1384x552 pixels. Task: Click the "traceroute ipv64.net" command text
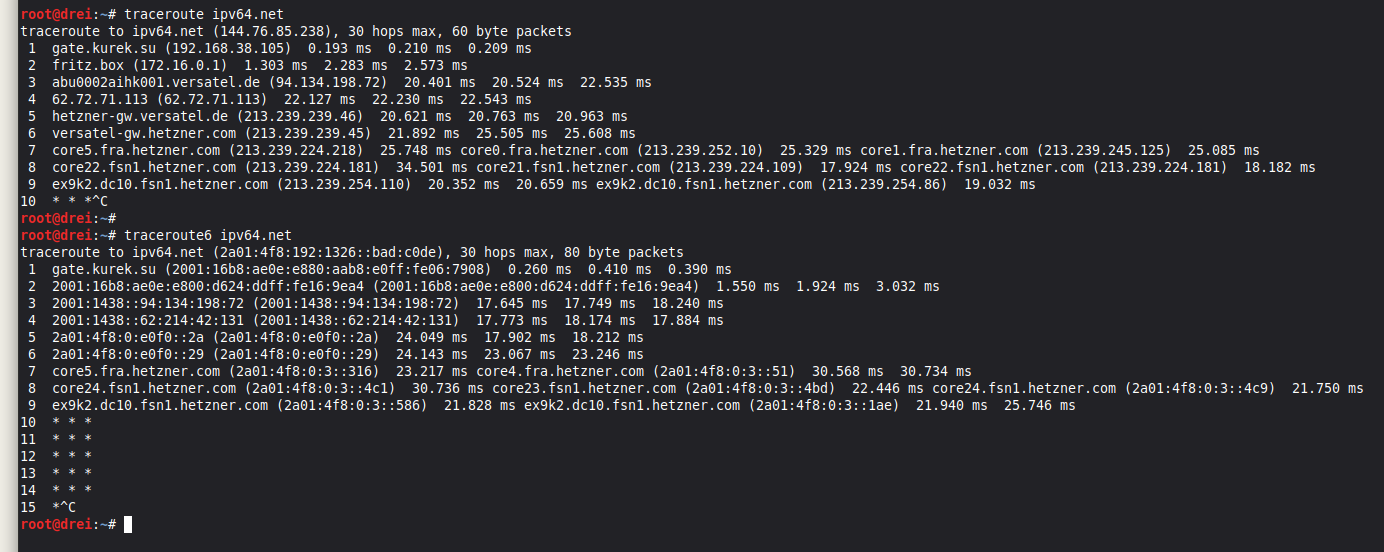(208, 14)
